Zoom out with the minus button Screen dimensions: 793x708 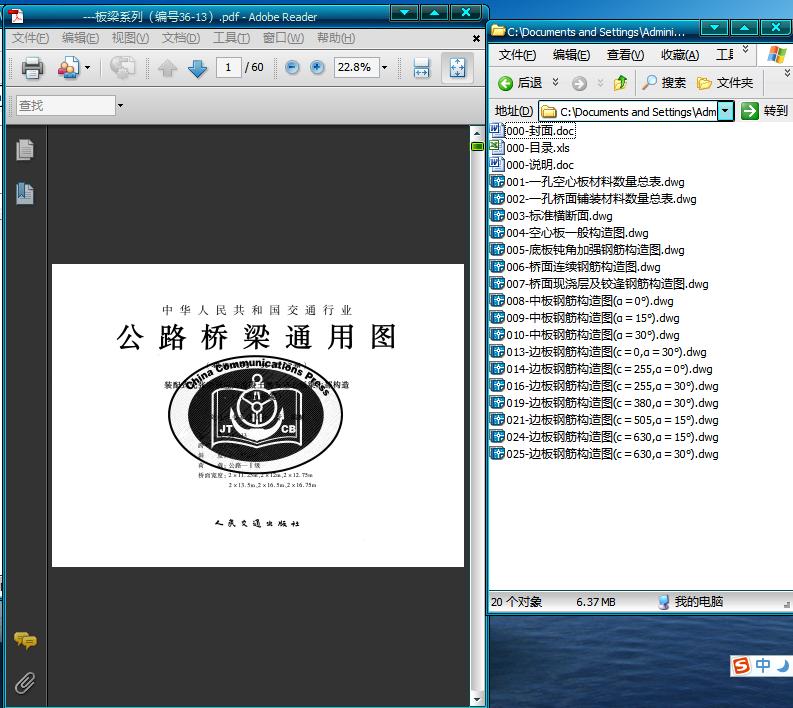click(292, 67)
